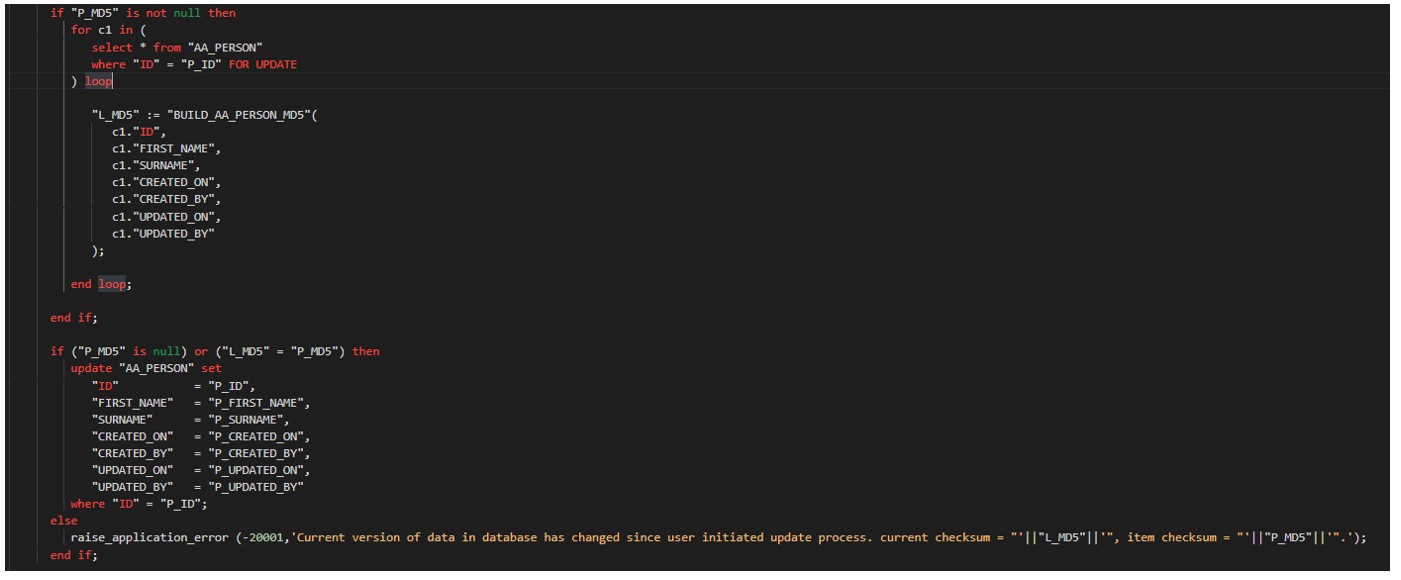This screenshot has height=580, width=1401.
Task: Click 'raise_application_error' procedure call
Action: pos(149,538)
